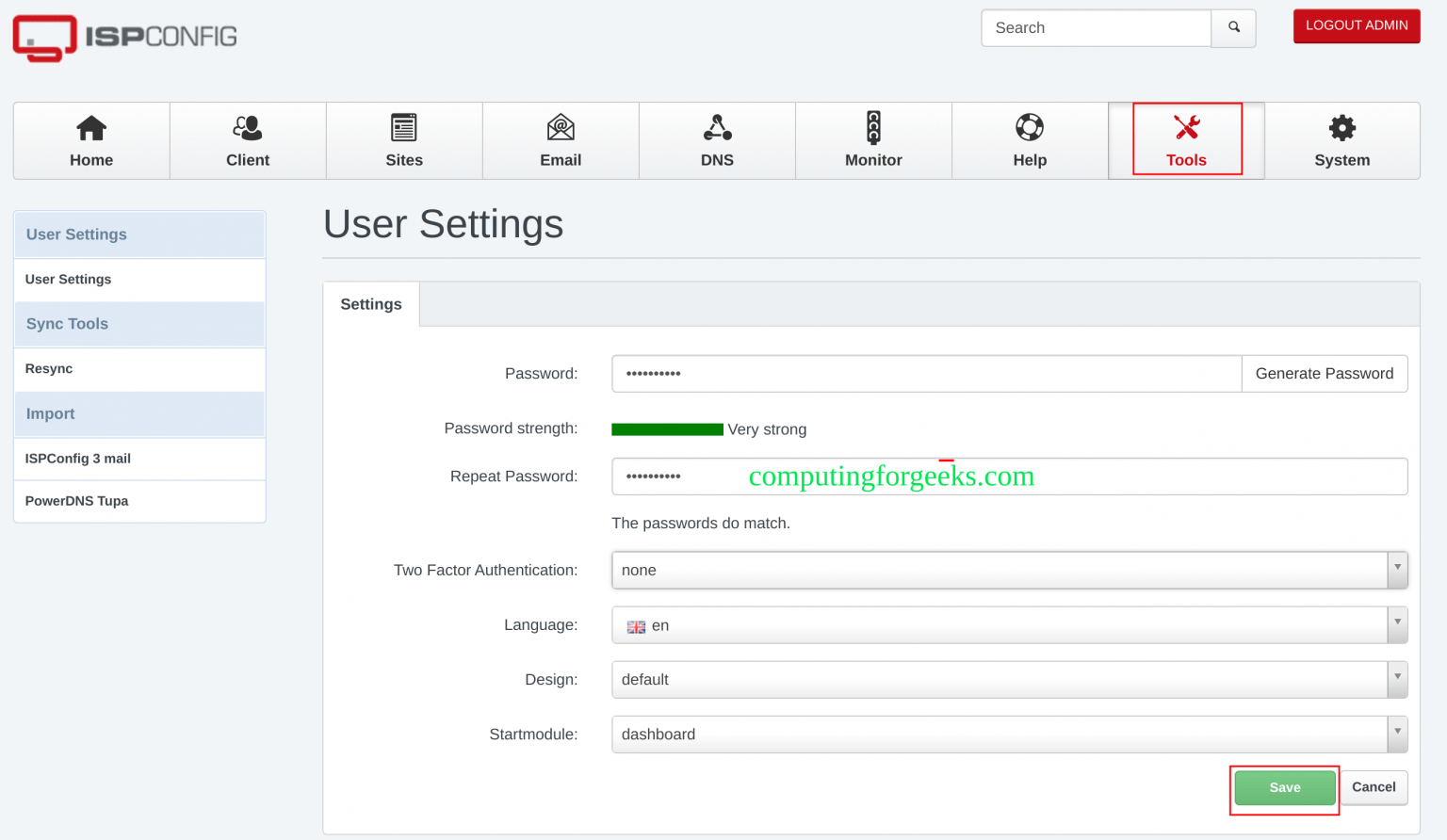Click the Generate Password button
The height and width of the screenshot is (840, 1447).
1324,373
